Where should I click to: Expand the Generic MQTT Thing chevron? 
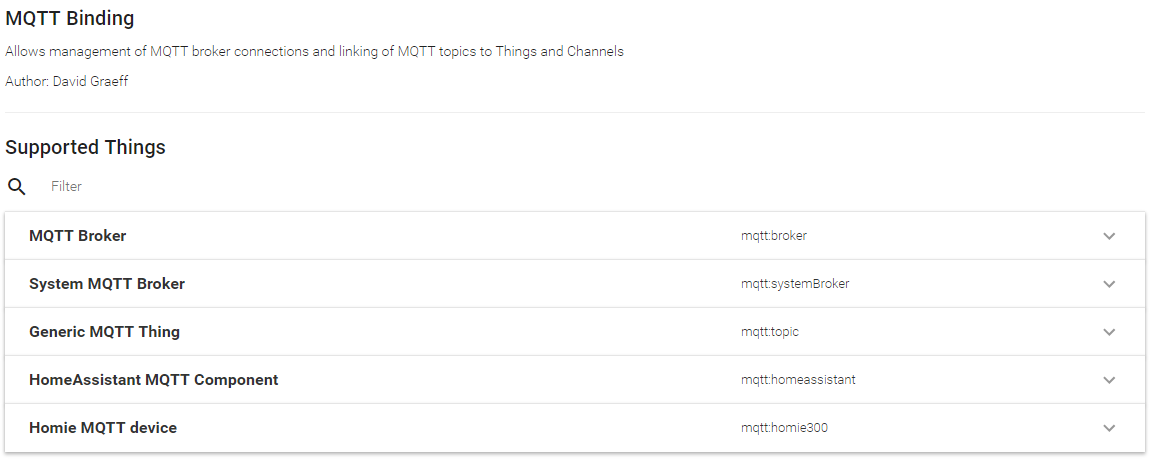tap(1109, 332)
